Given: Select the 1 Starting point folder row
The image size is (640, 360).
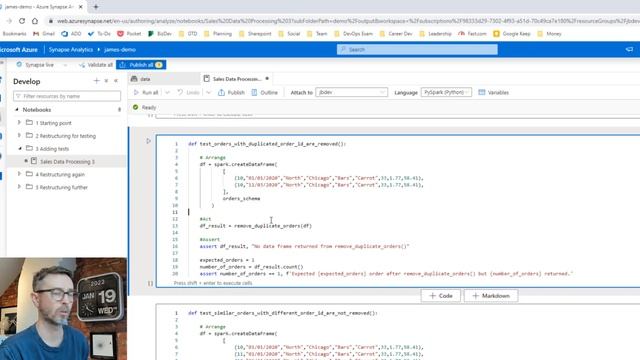Looking at the screenshot, I should click(67, 123).
